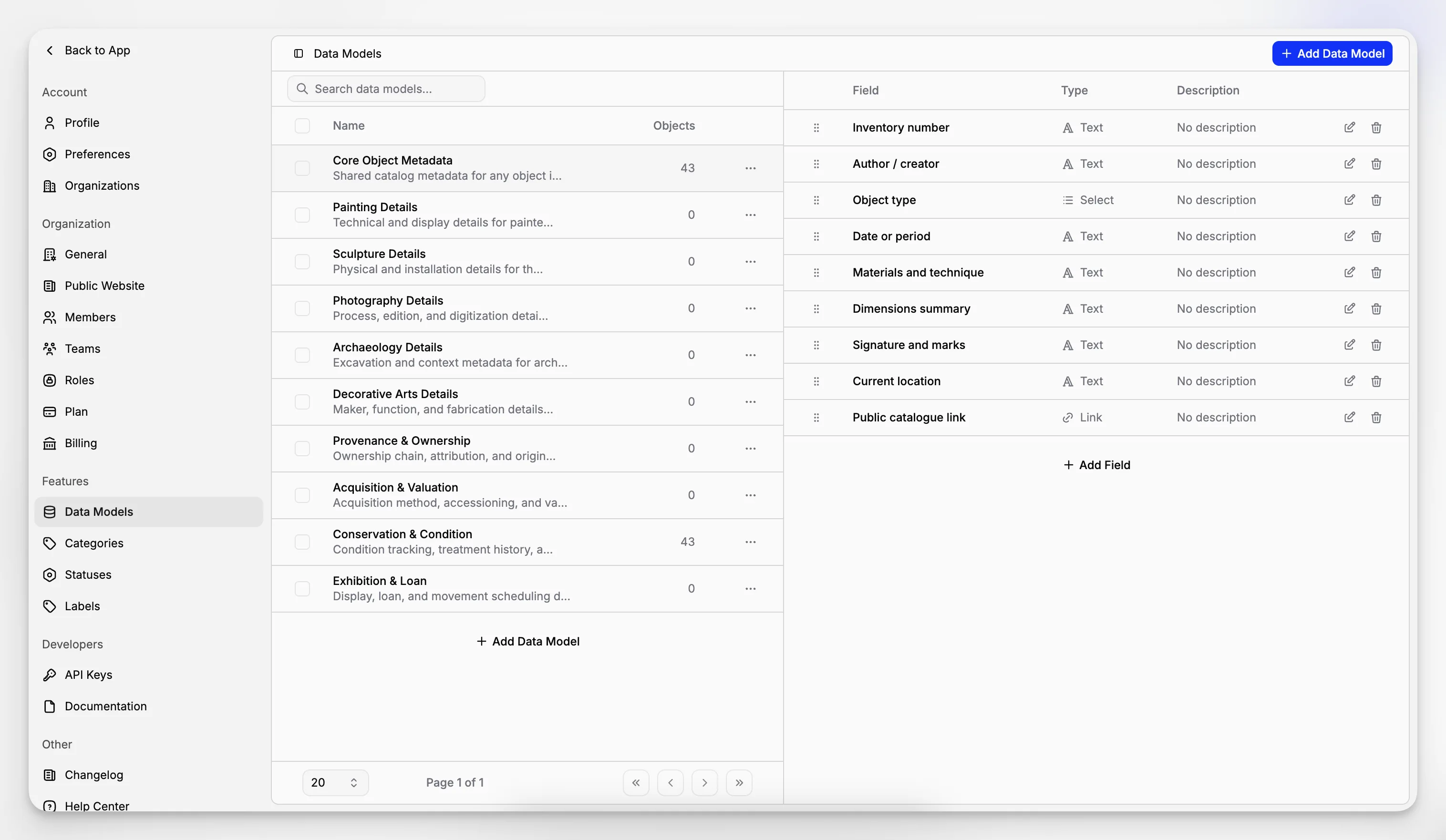Open the more options menu for Sculpture Details
This screenshot has width=1446, height=840.
(751, 262)
